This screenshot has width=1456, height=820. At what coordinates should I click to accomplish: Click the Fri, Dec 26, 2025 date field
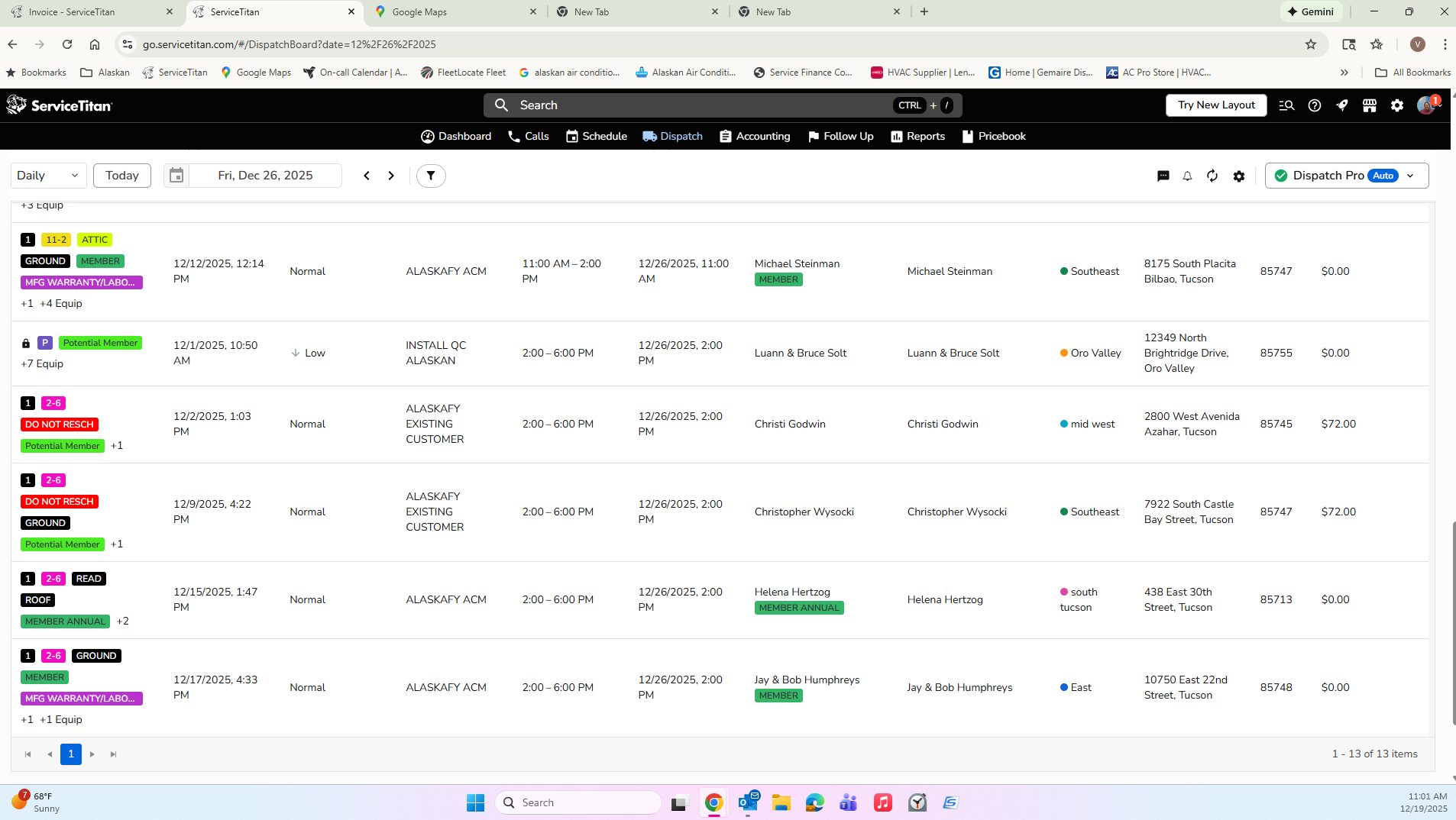coord(265,176)
